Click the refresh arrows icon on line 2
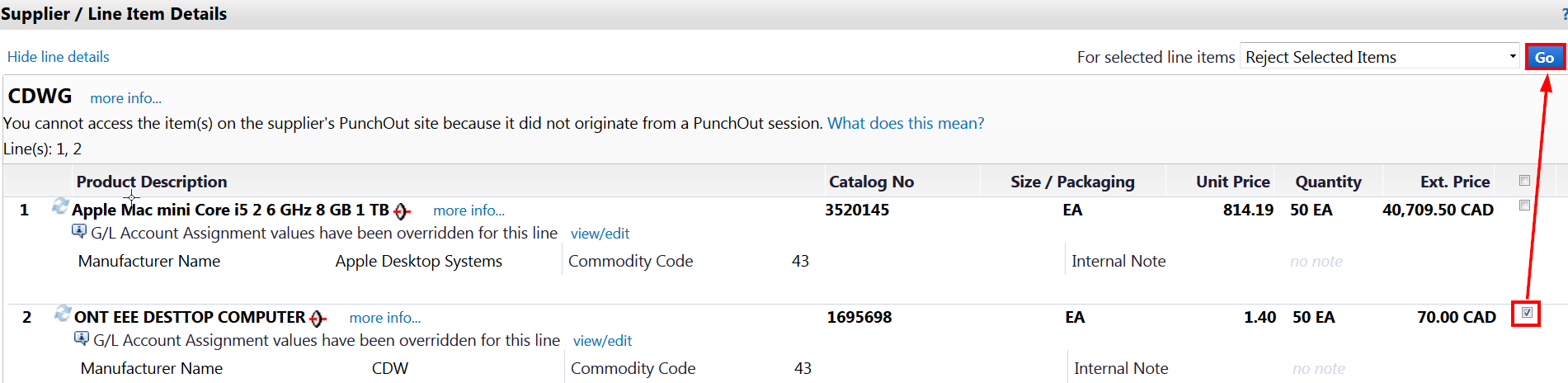Screen dimensions: 1568x383 pos(63,314)
